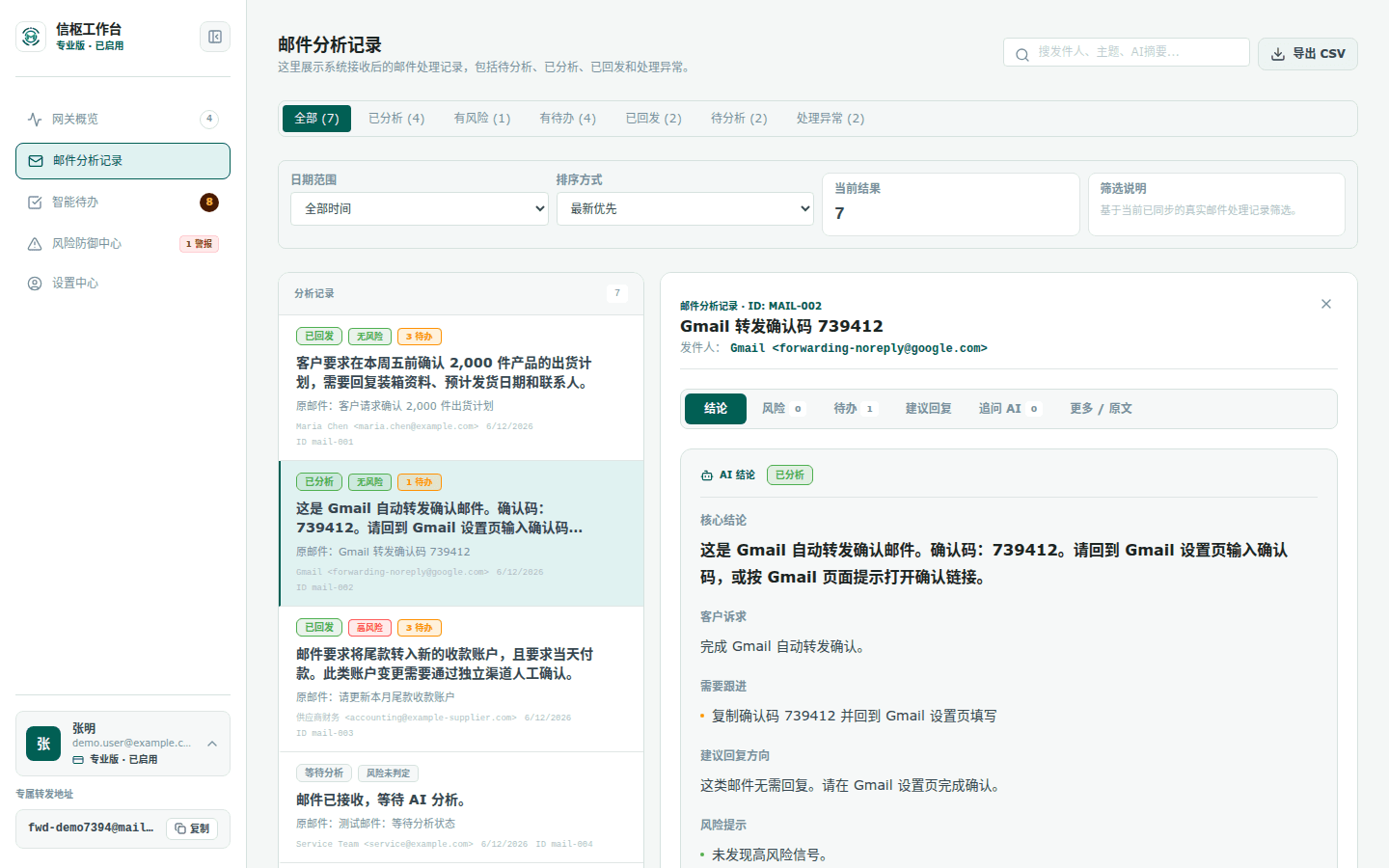This screenshot has height=868, width=1389.
Task: Click the 网关概览 activity pulse icon
Action: coord(35,120)
